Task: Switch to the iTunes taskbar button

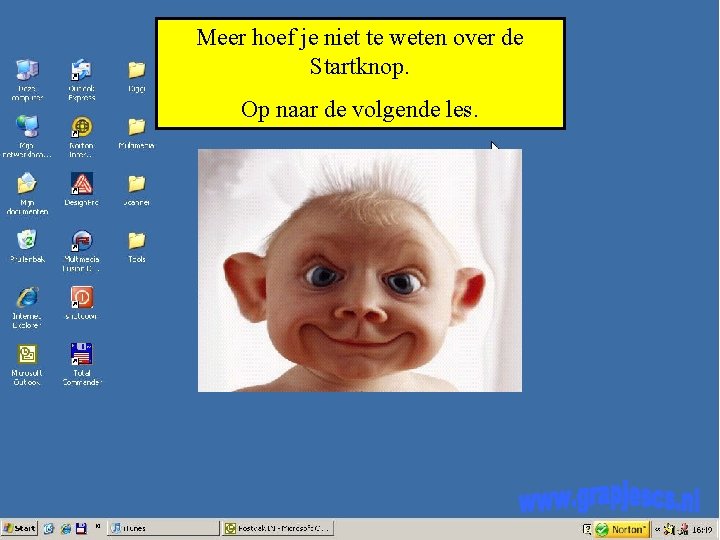Action: click(x=163, y=529)
